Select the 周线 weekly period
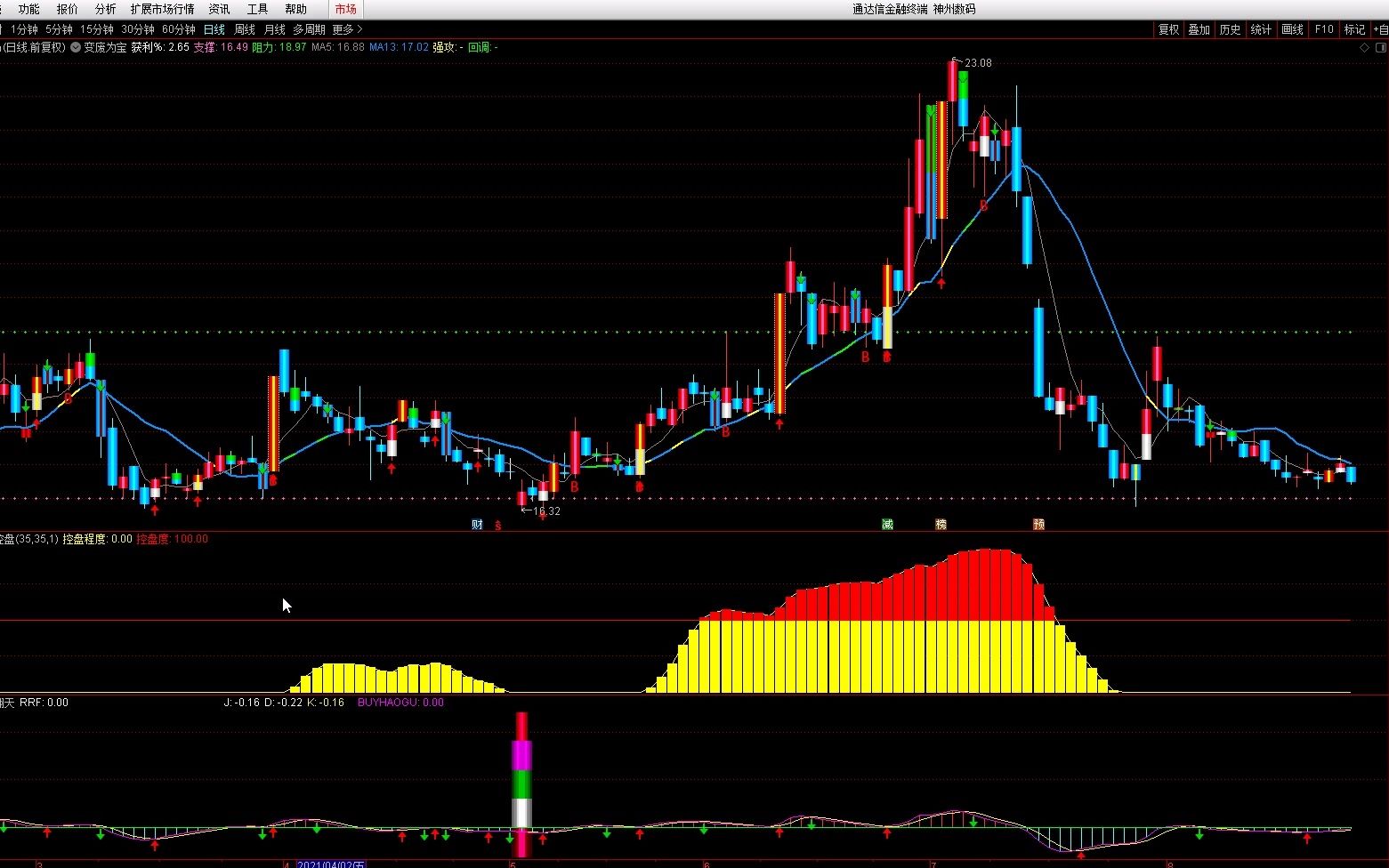This screenshot has height=868, width=1389. point(244,29)
